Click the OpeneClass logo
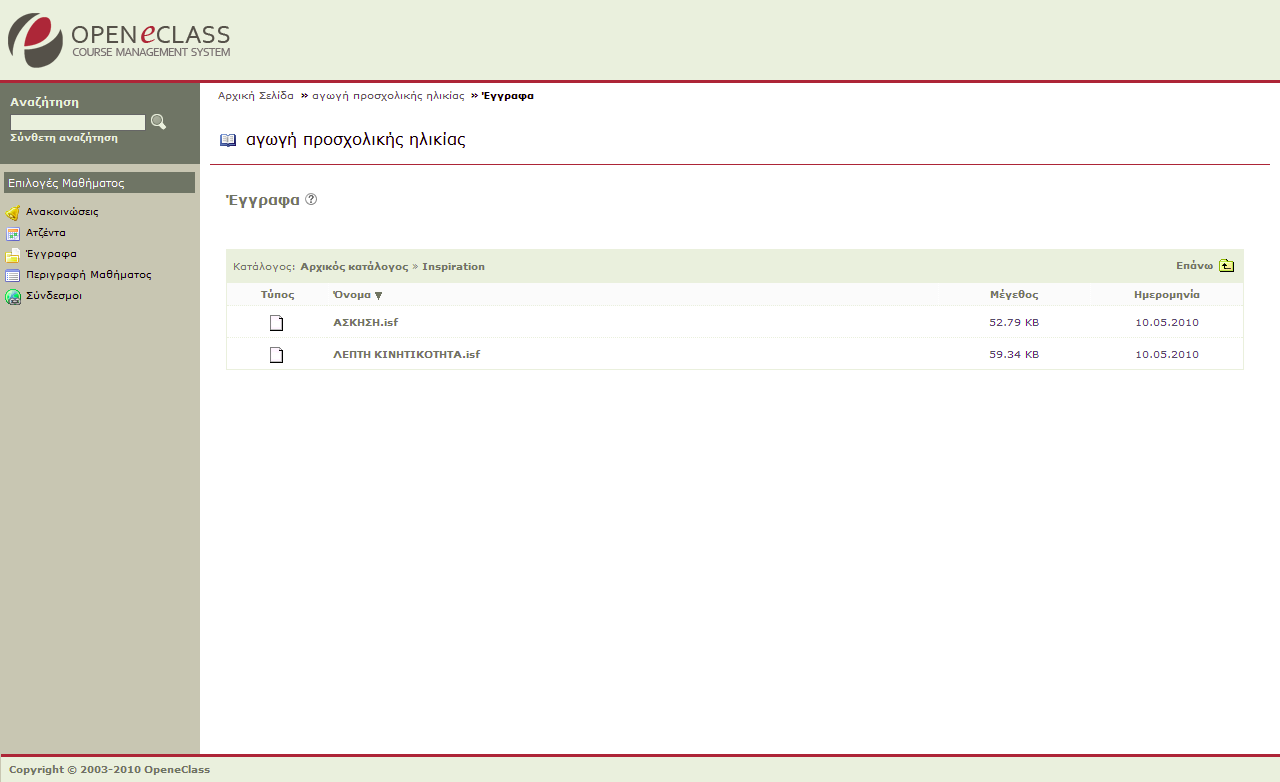Viewport: 1280px width, 782px height. click(x=119, y=40)
